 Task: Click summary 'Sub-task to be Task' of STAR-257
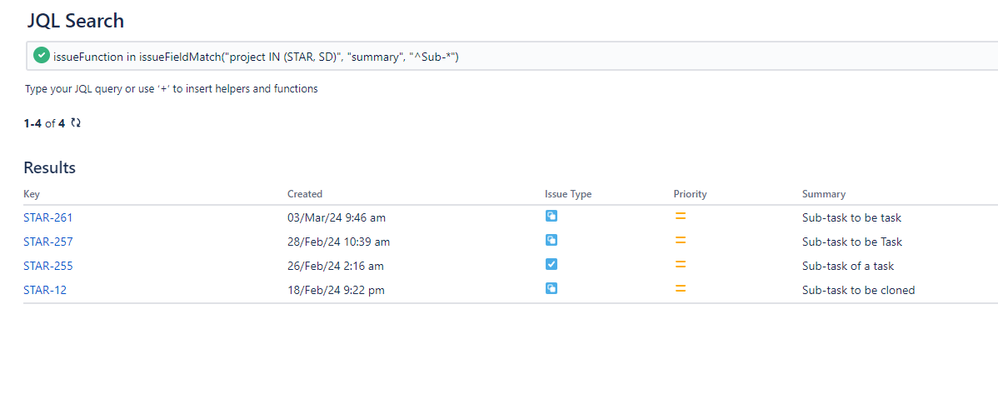coord(852,242)
